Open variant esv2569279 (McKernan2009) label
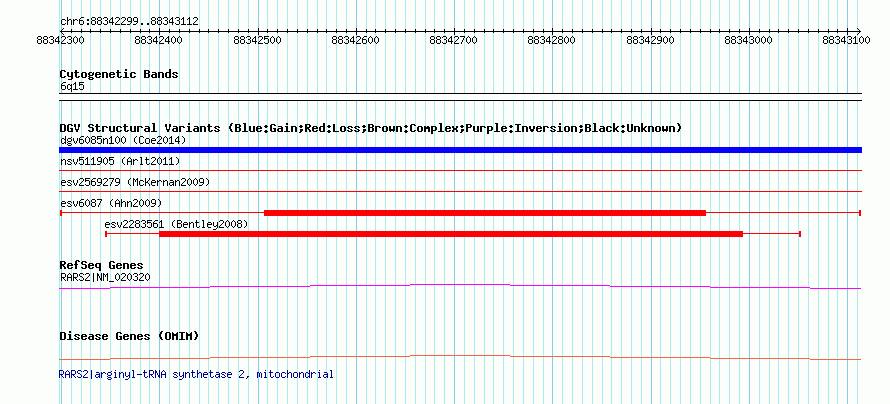The height and width of the screenshot is (404, 890). pyautogui.click(x=135, y=182)
